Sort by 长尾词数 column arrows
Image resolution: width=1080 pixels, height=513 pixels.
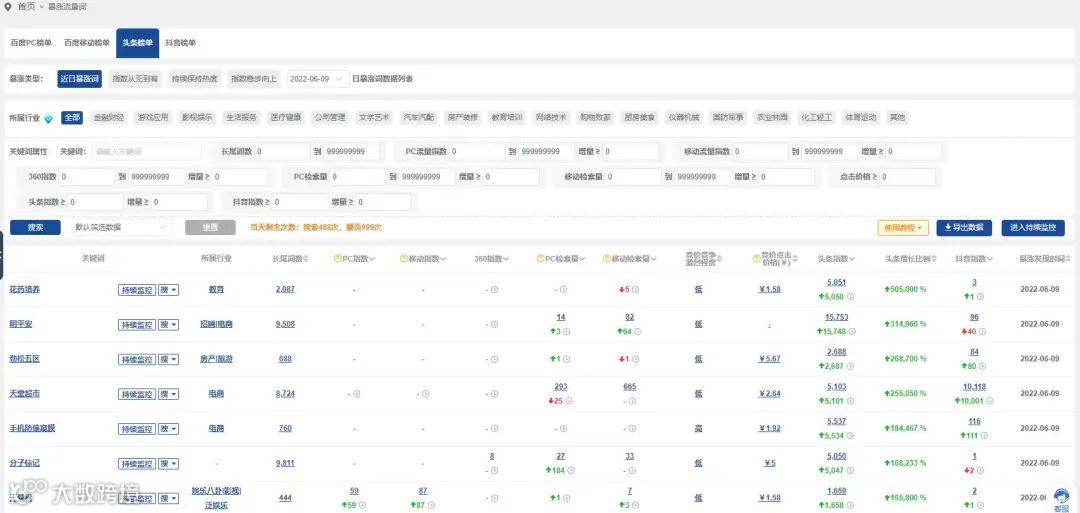pos(307,259)
